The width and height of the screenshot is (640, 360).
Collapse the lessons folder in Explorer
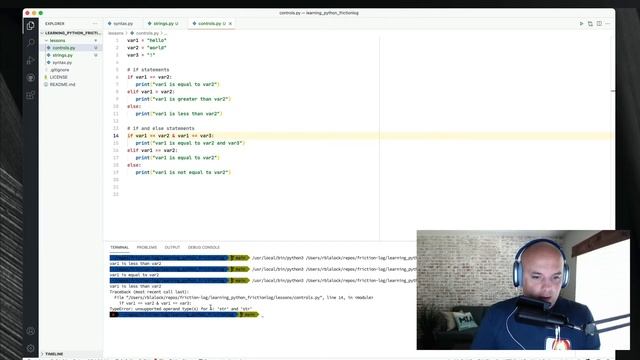pos(71,40)
